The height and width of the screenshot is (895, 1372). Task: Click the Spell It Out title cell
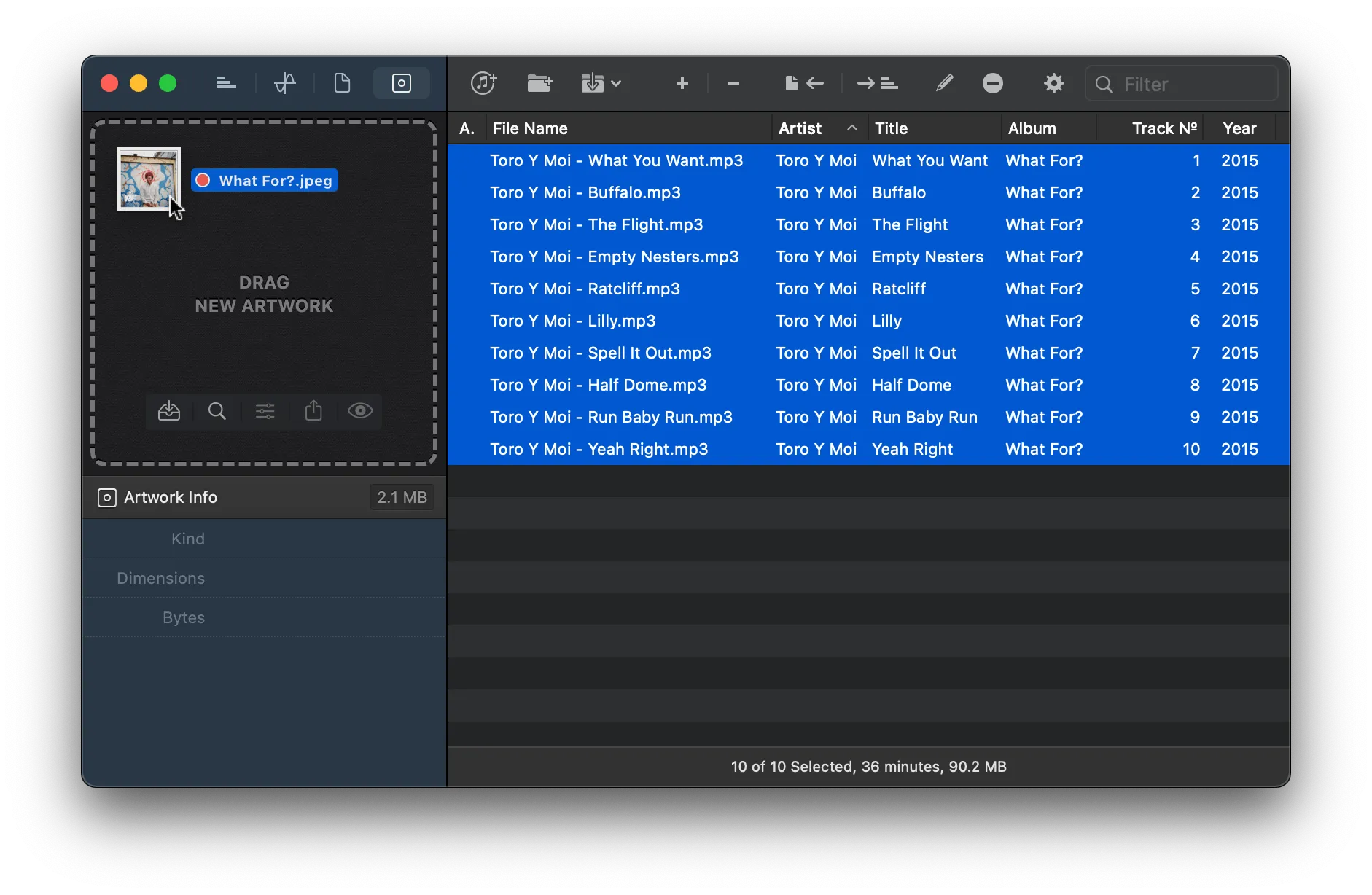click(914, 353)
